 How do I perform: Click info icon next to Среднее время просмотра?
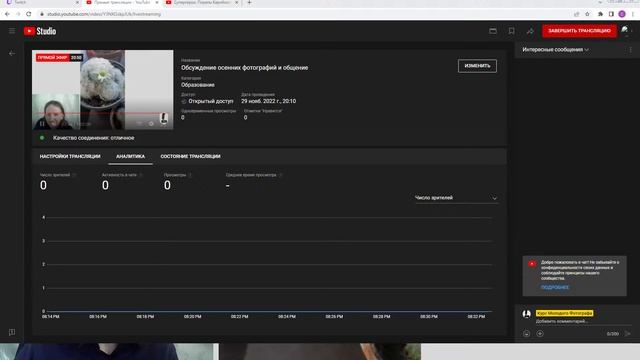point(280,175)
